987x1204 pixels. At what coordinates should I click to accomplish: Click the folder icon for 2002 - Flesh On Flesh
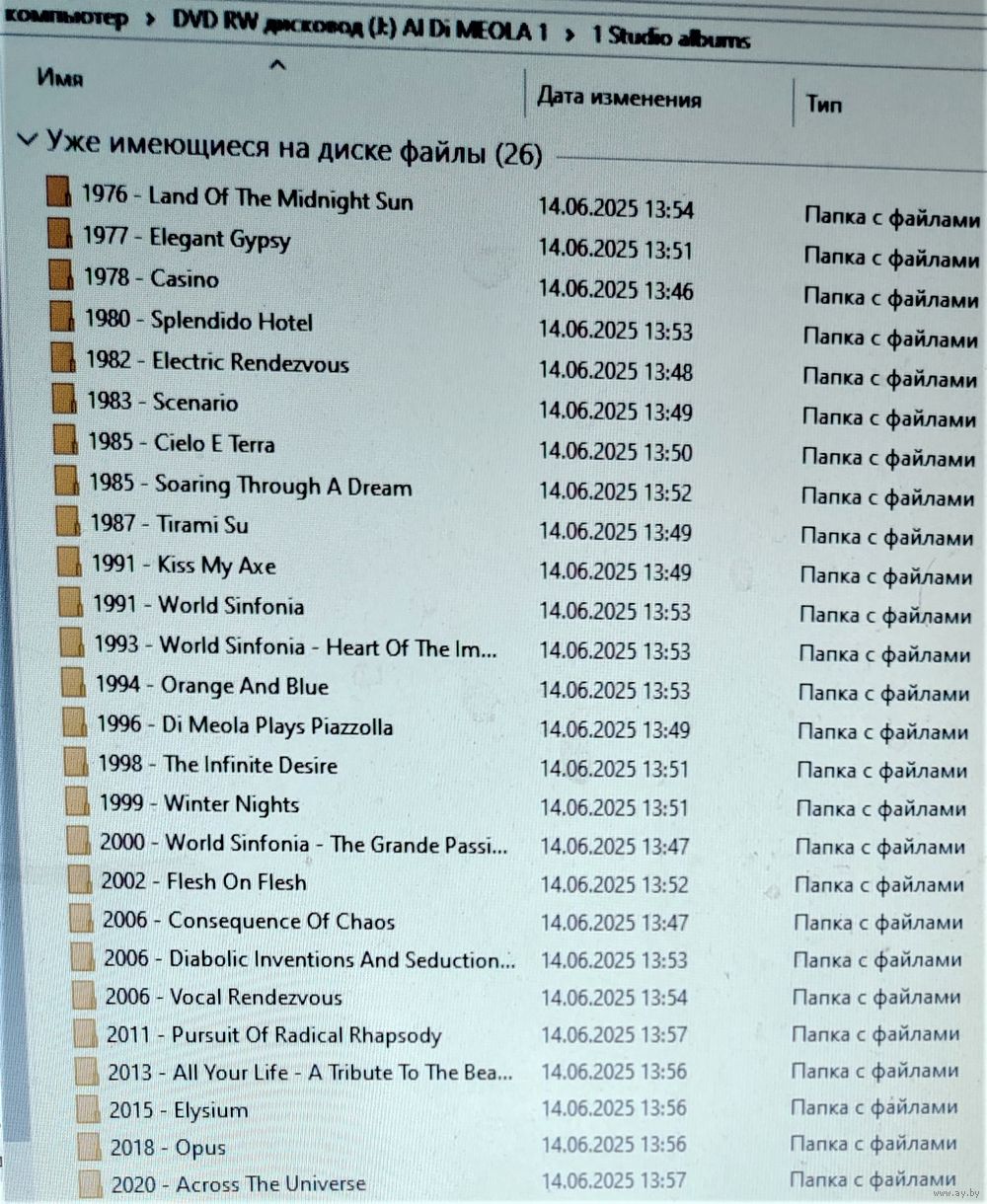pyautogui.click(x=80, y=879)
